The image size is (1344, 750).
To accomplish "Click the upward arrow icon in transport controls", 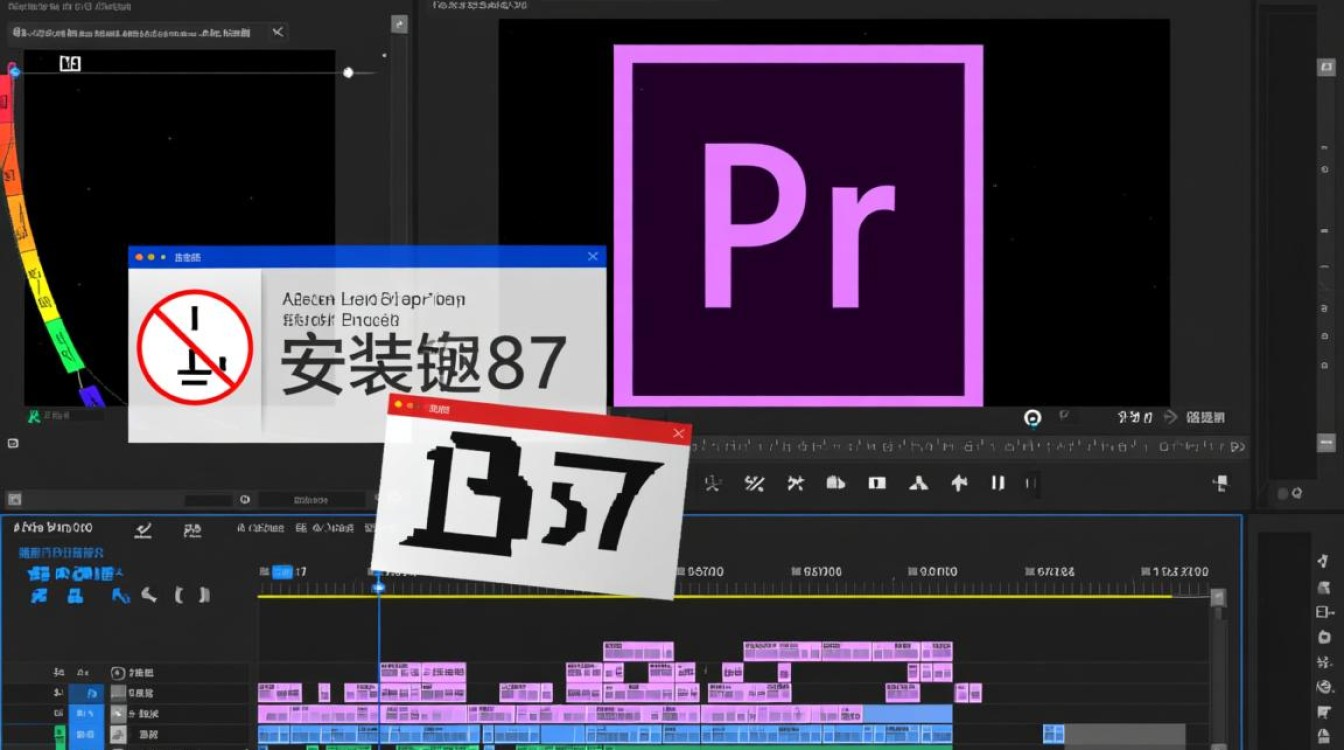I will click(959, 483).
